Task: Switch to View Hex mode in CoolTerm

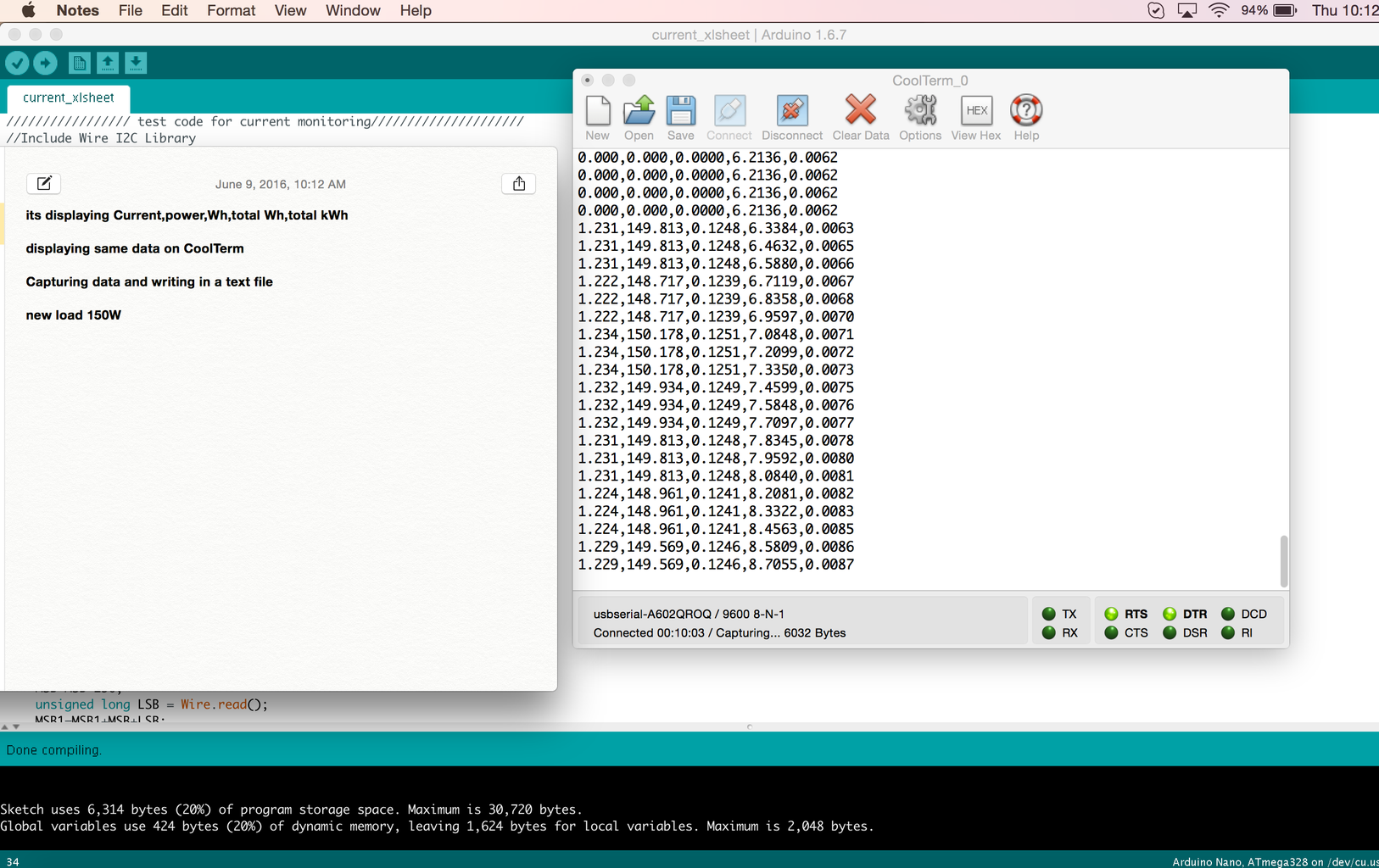Action: (x=976, y=117)
